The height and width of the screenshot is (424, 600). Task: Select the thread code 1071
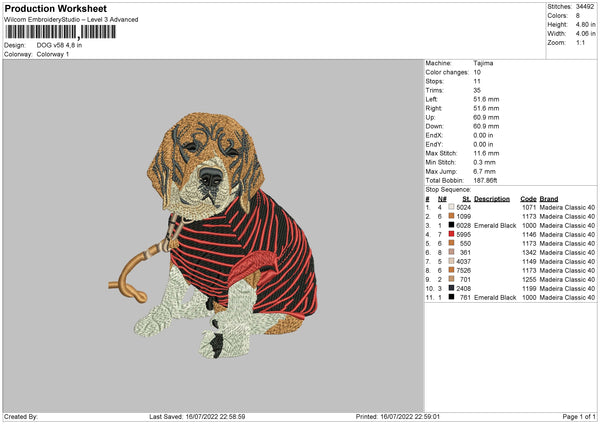[x=530, y=207]
